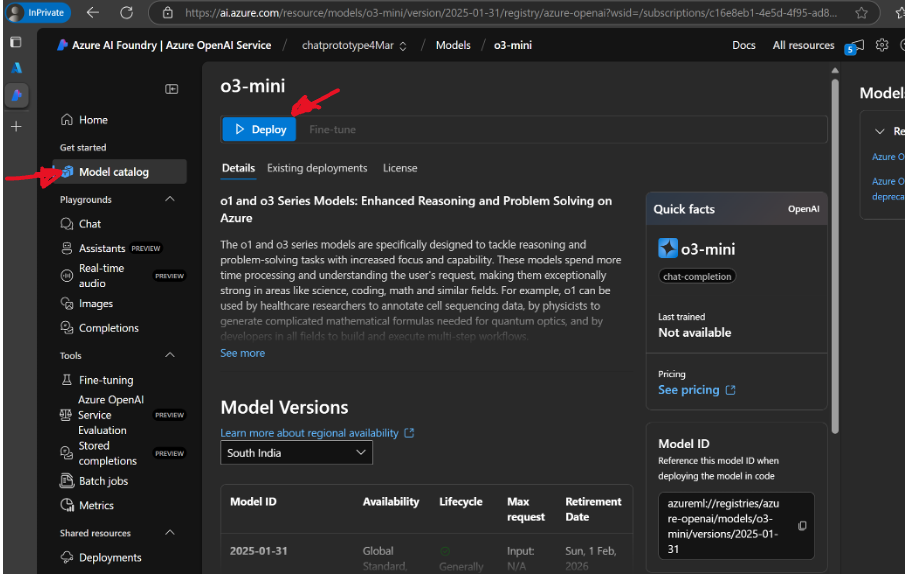Open the Chat playground

pos(81,224)
